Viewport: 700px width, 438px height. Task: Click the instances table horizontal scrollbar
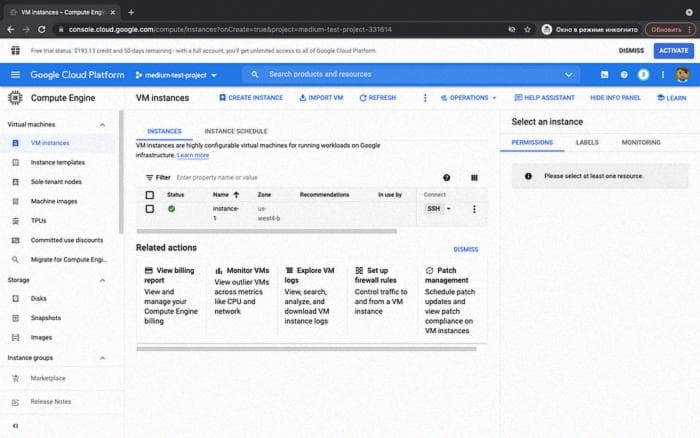pos(267,231)
